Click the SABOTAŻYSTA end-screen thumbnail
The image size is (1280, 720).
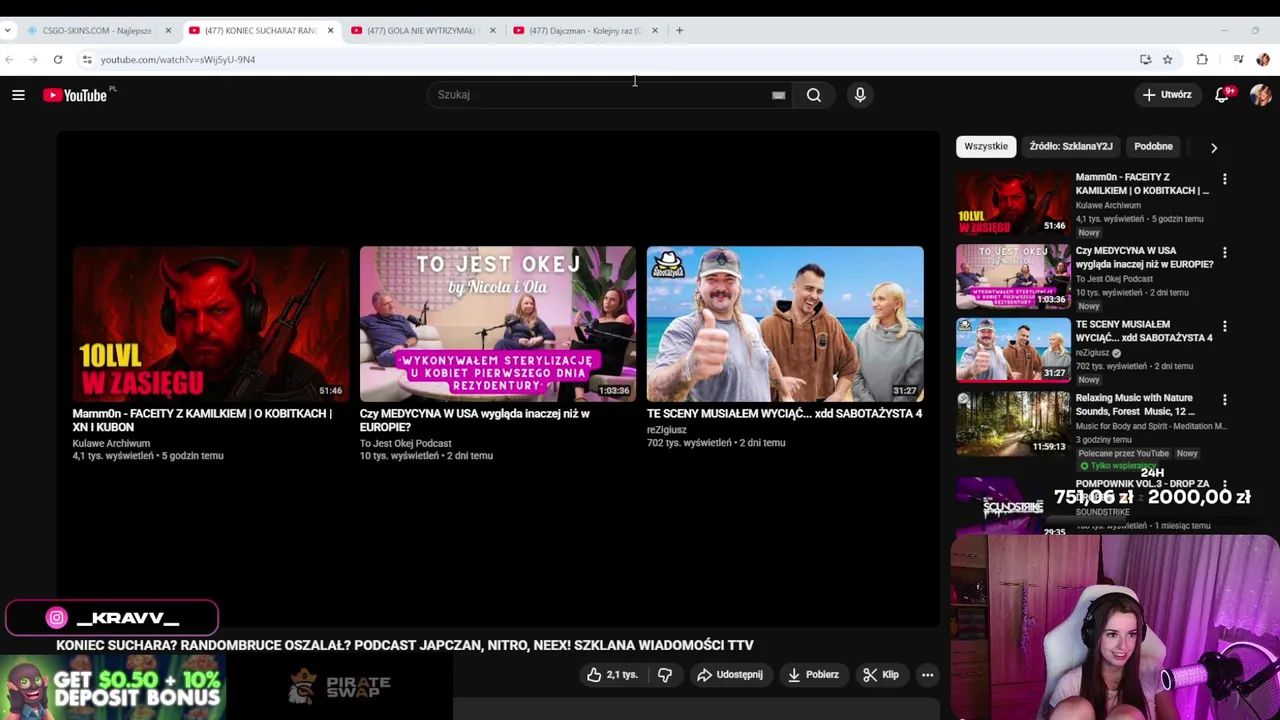pos(785,324)
